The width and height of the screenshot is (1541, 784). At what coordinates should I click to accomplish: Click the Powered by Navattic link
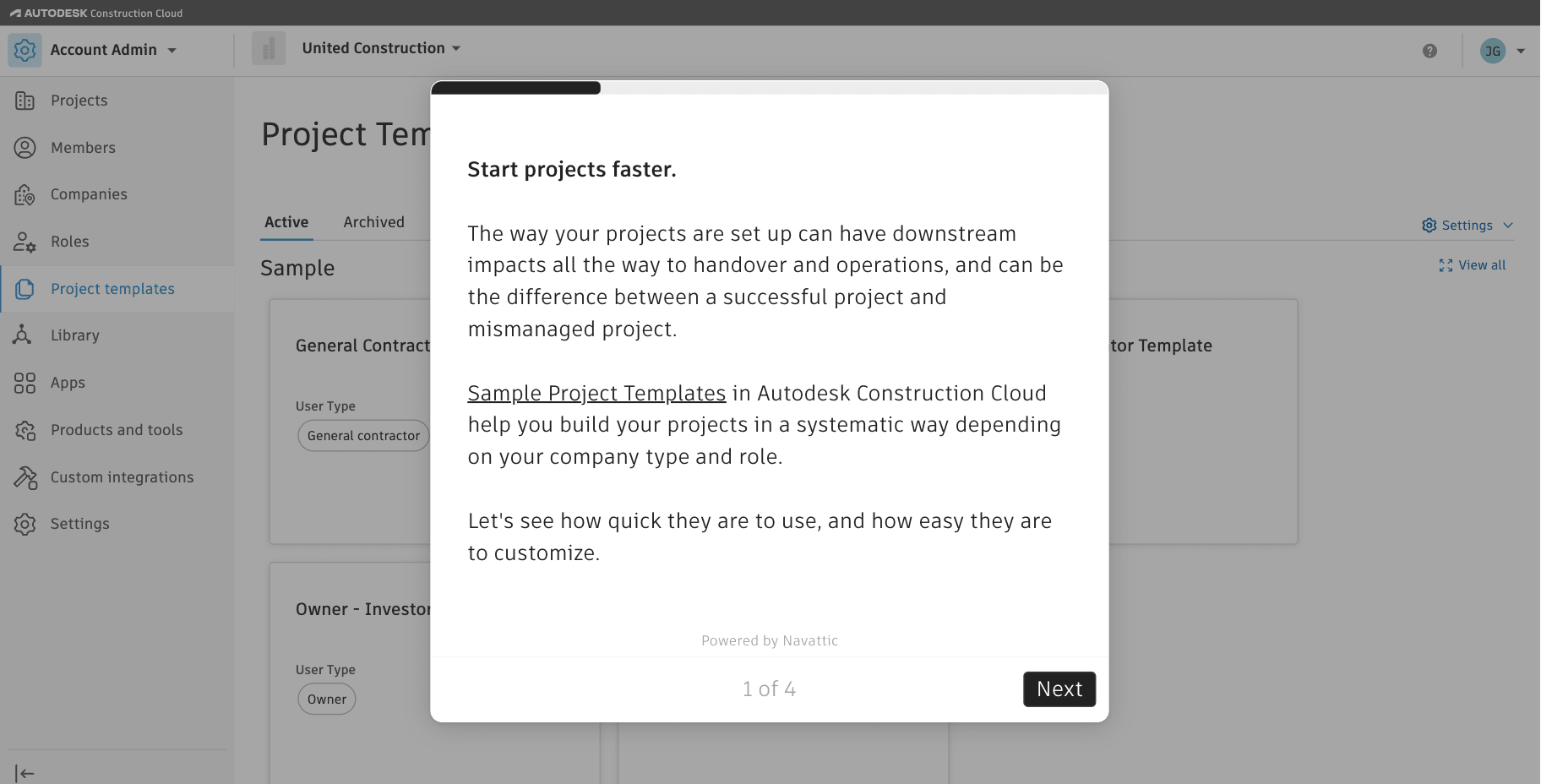pos(770,641)
